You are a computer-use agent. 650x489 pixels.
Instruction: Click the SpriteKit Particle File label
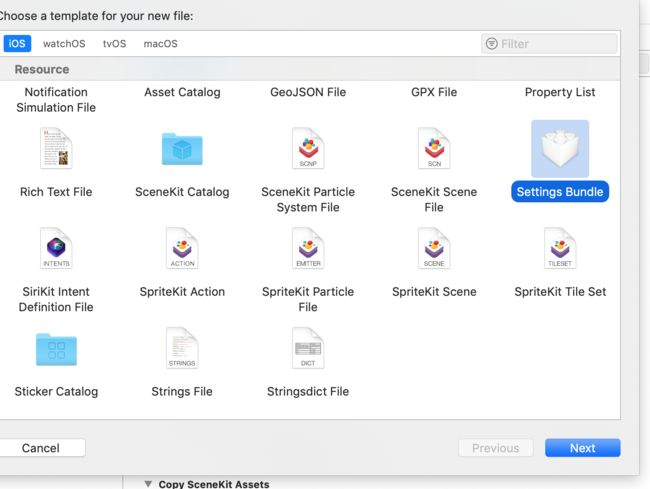click(x=308, y=300)
